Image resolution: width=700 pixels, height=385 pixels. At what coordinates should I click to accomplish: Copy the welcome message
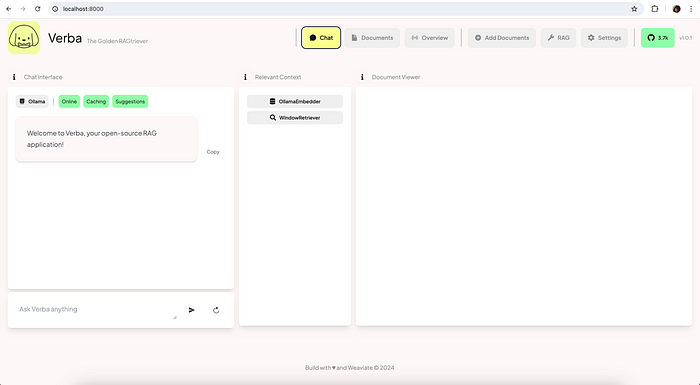213,152
